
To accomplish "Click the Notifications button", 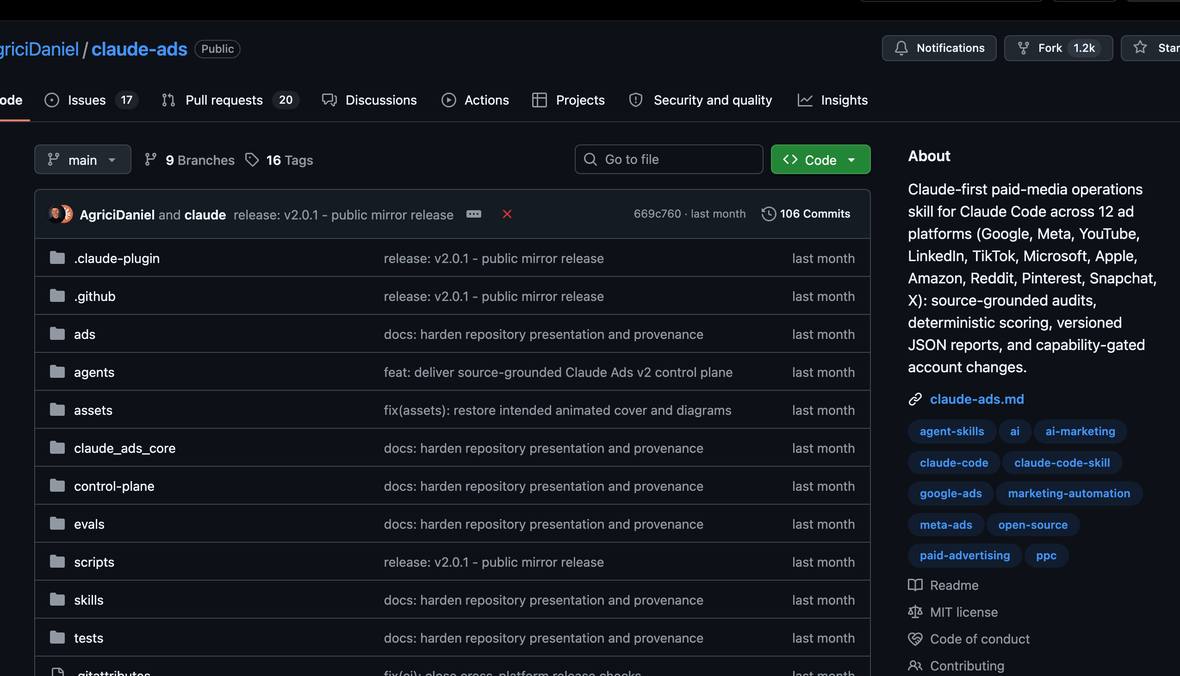I will point(939,48).
